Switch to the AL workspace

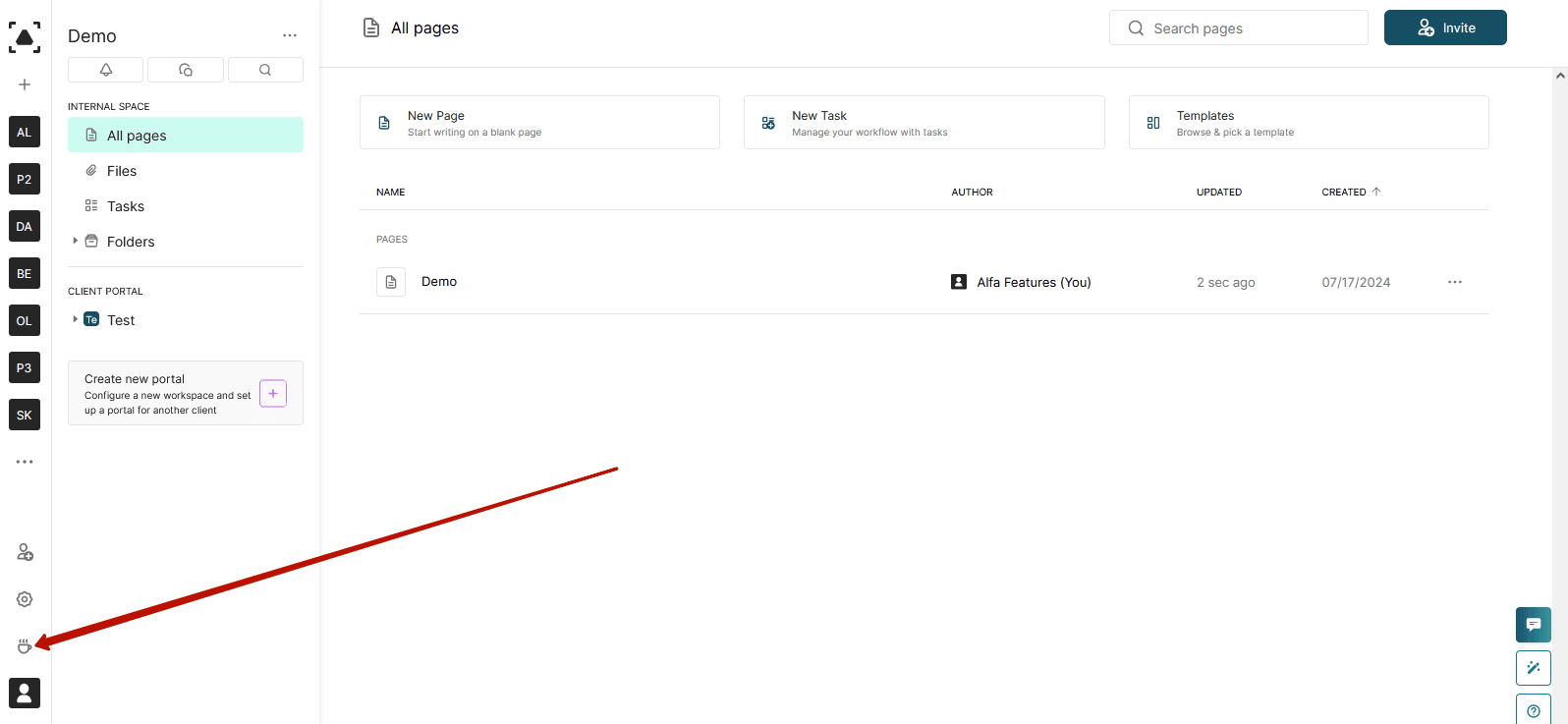(x=25, y=132)
